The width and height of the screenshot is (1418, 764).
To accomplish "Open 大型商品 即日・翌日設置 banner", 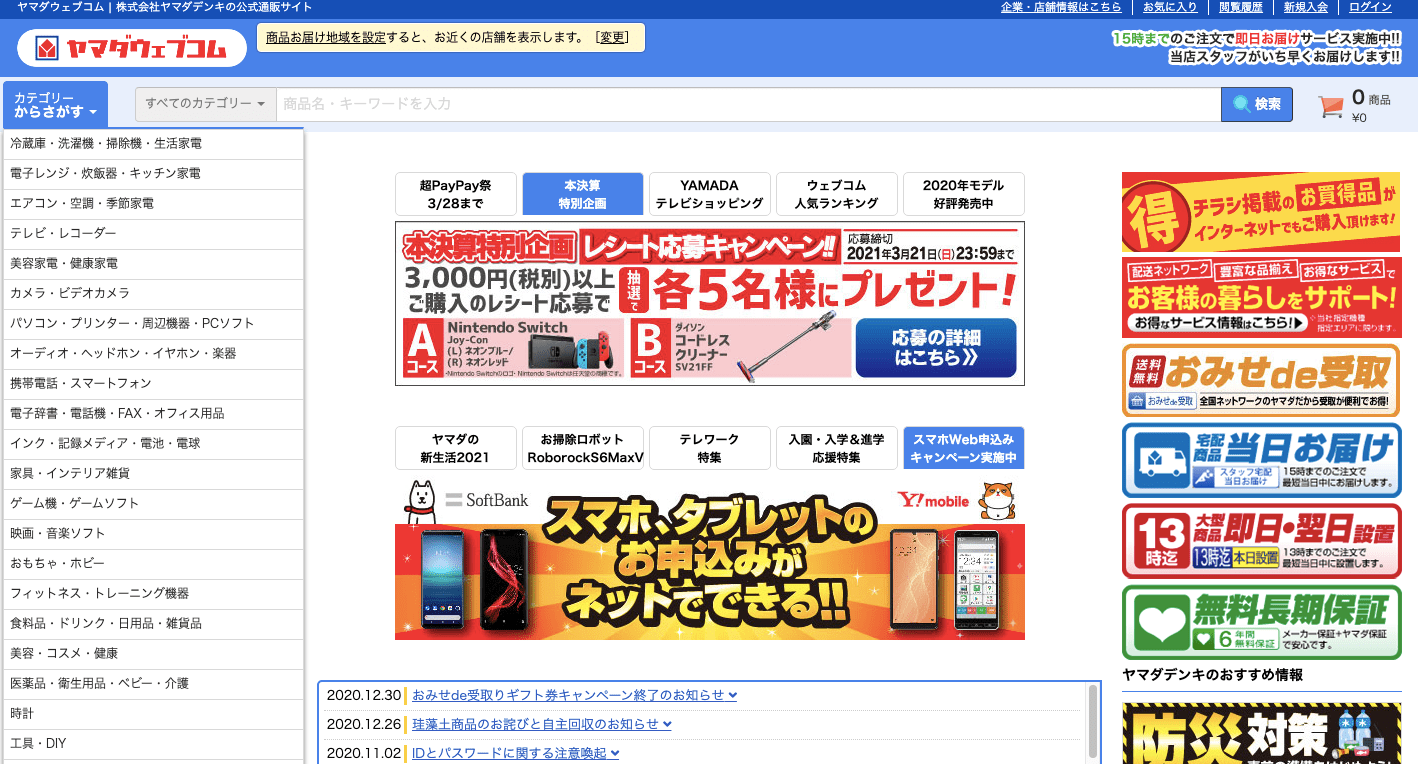I will (x=1261, y=541).
